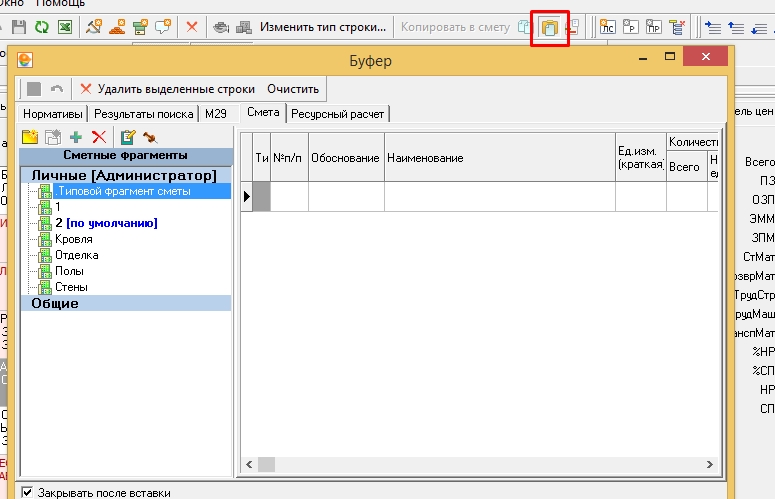Image resolution: width=775 pixels, height=499 pixels.
Task: Click the highlighted buffer icon in main toolbar
Action: pyautogui.click(x=549, y=28)
